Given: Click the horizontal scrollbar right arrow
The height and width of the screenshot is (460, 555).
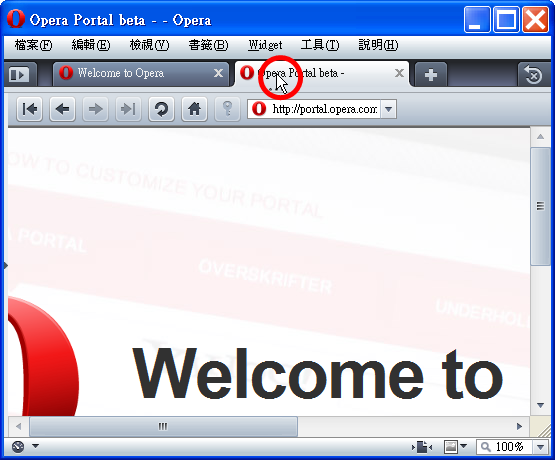Looking at the screenshot, I should (x=519, y=426).
